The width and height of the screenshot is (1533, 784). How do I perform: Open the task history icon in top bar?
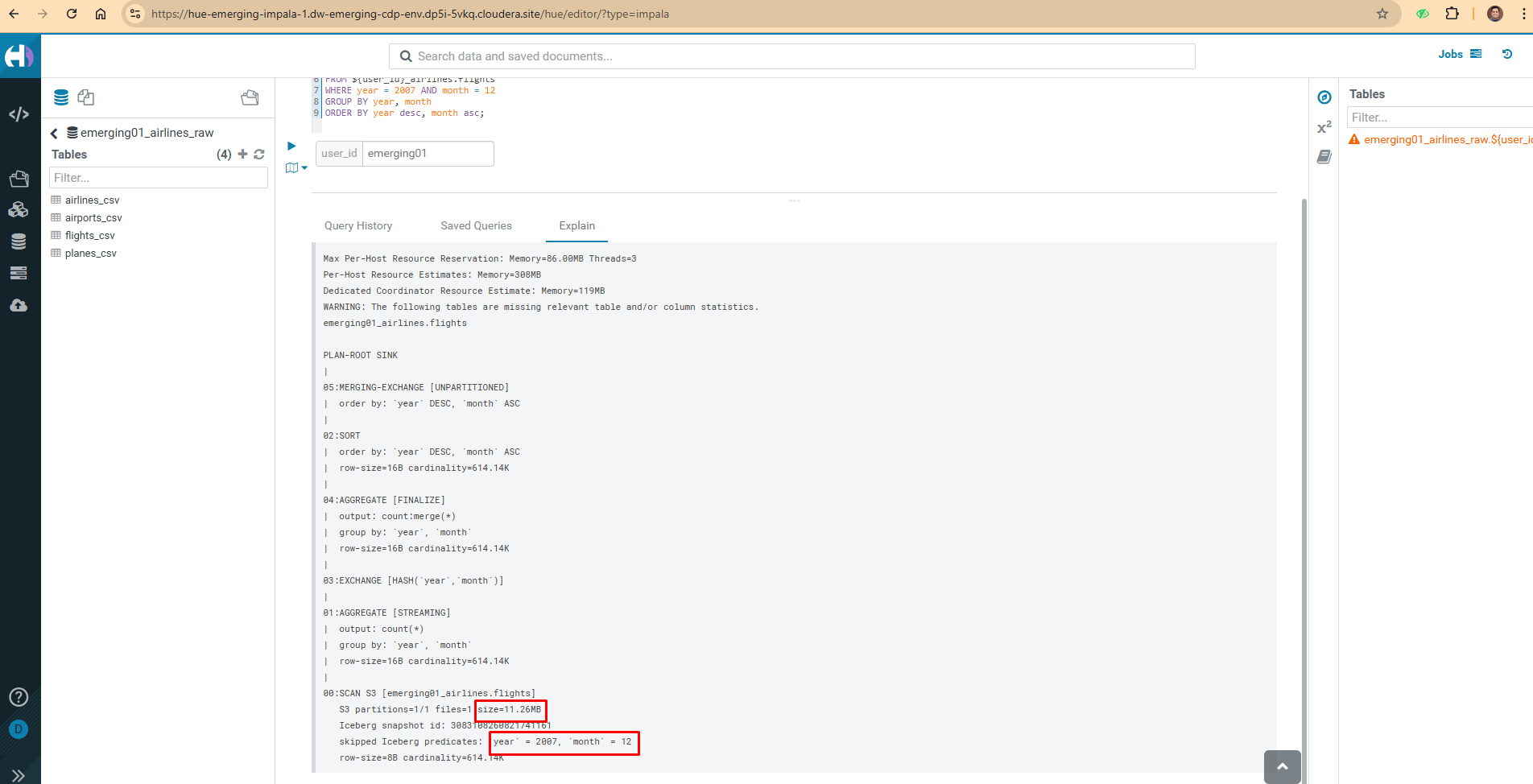pos(1507,54)
